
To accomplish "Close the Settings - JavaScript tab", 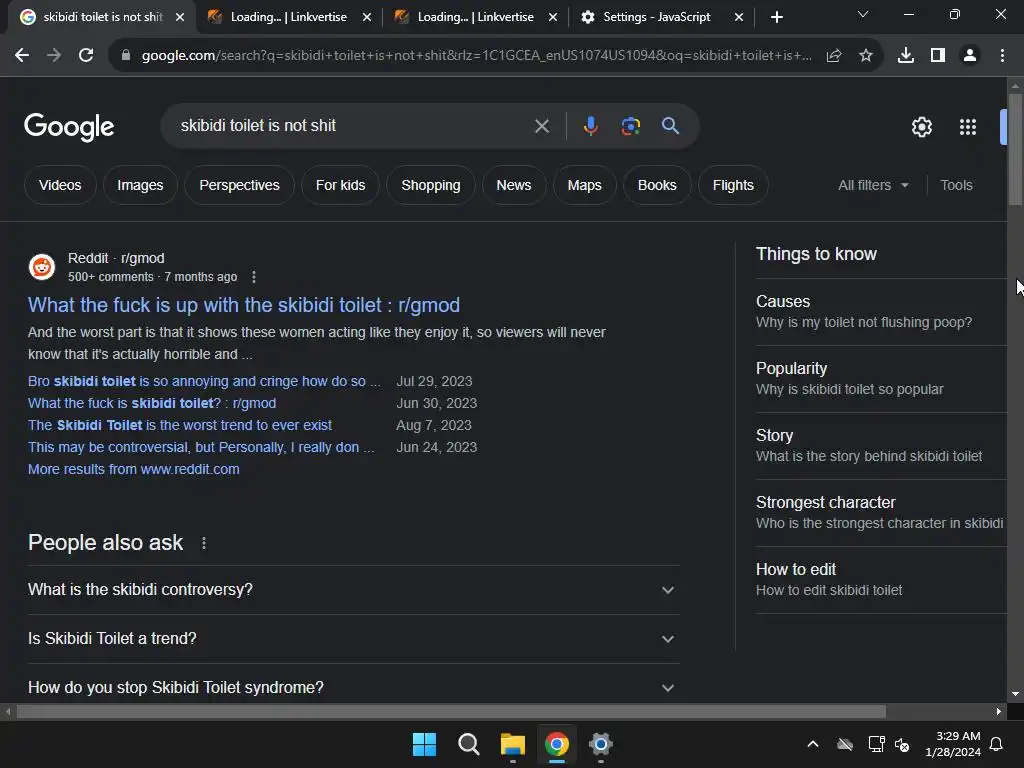I will tap(739, 17).
